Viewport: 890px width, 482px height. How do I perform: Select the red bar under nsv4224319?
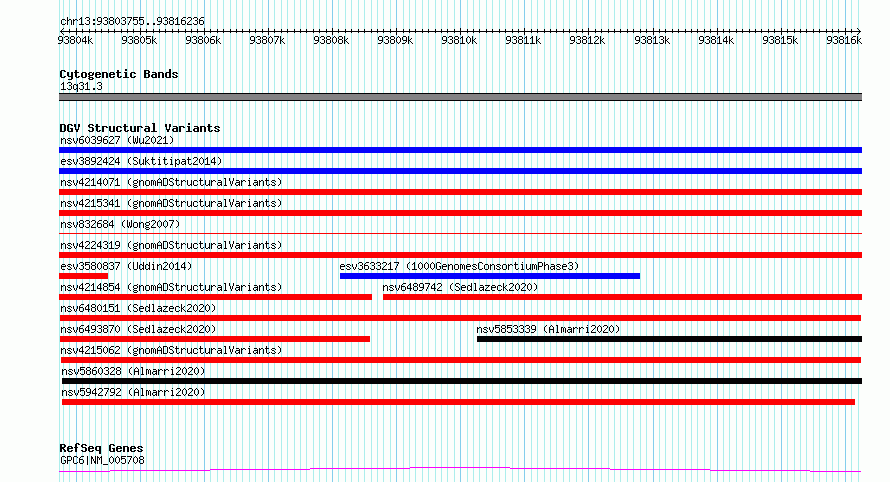coord(460,255)
